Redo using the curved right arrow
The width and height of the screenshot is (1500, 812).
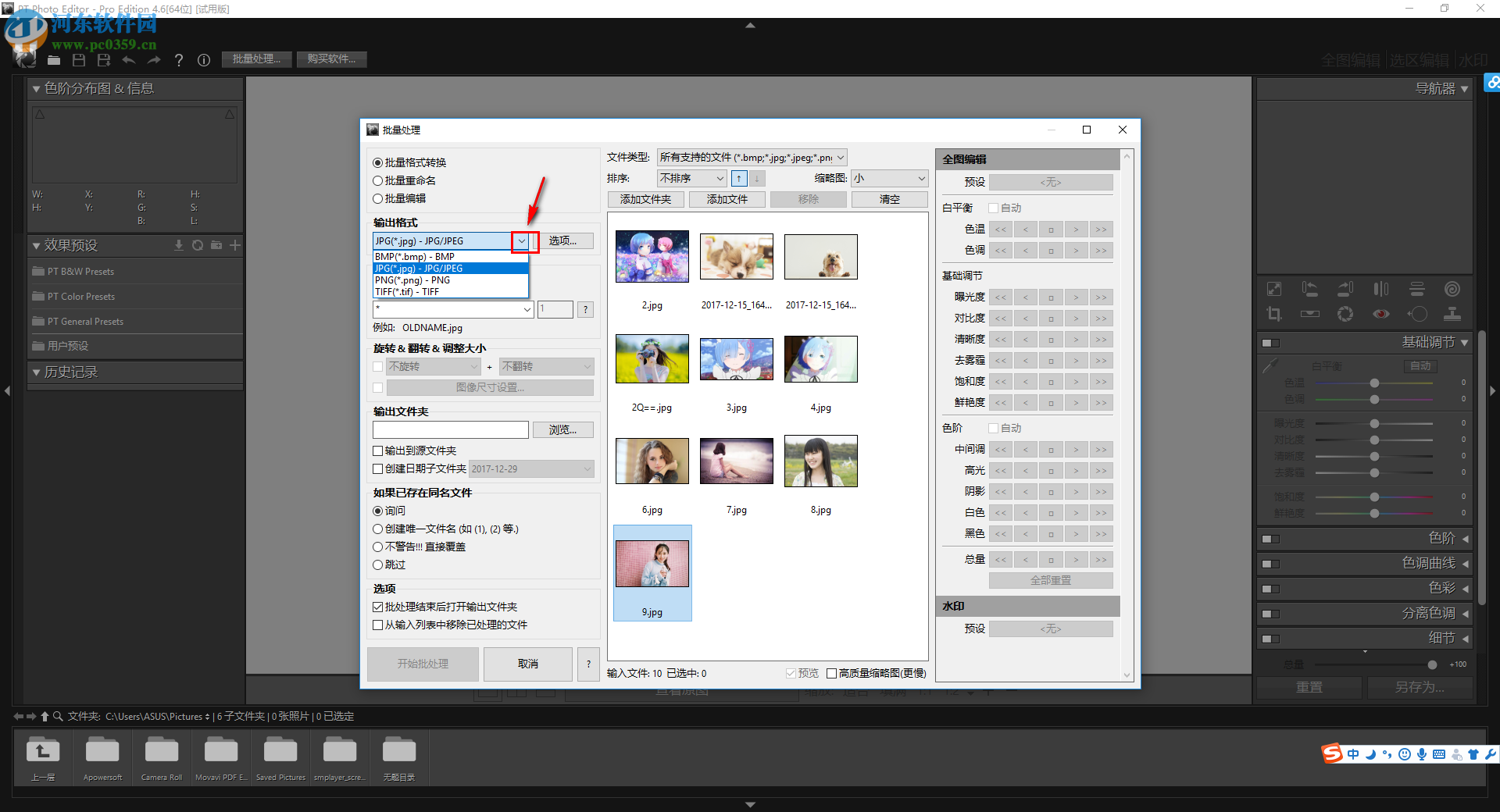154,60
